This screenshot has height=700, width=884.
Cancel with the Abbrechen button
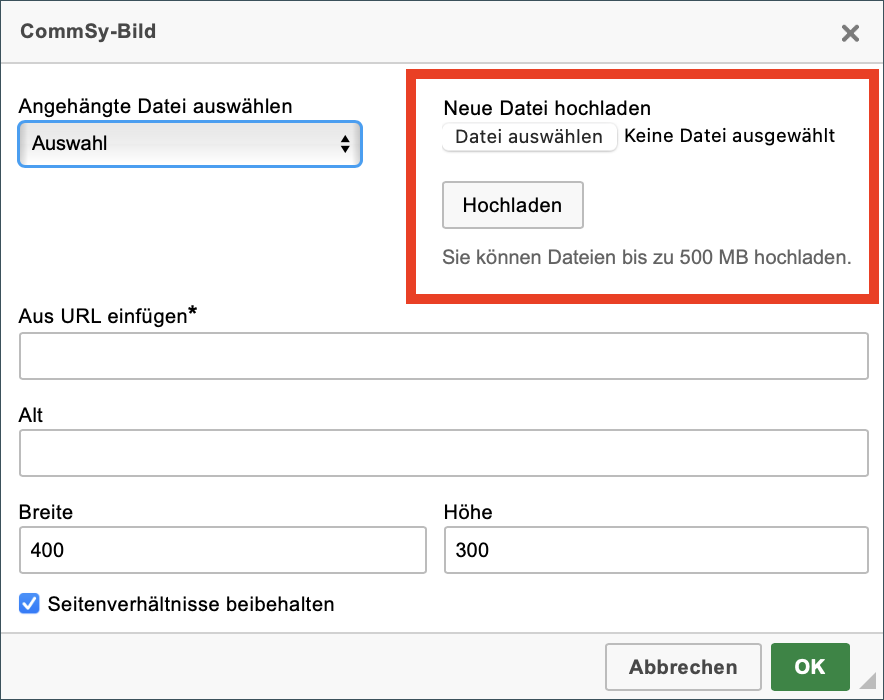(x=683, y=667)
